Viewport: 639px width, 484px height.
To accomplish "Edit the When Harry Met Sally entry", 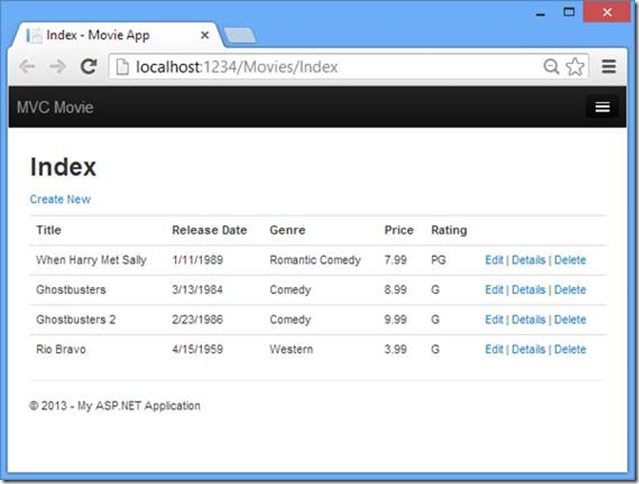I will 494,260.
